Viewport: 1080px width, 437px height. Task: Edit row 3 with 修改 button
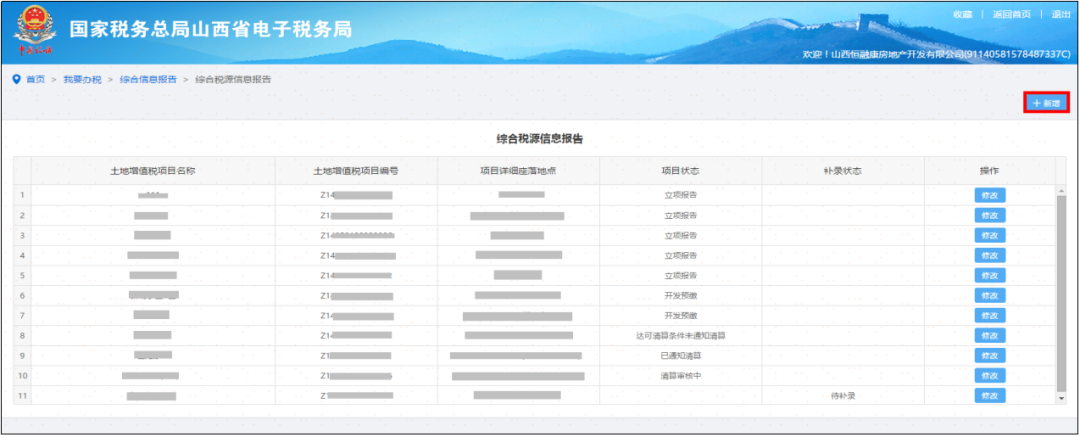pos(990,235)
